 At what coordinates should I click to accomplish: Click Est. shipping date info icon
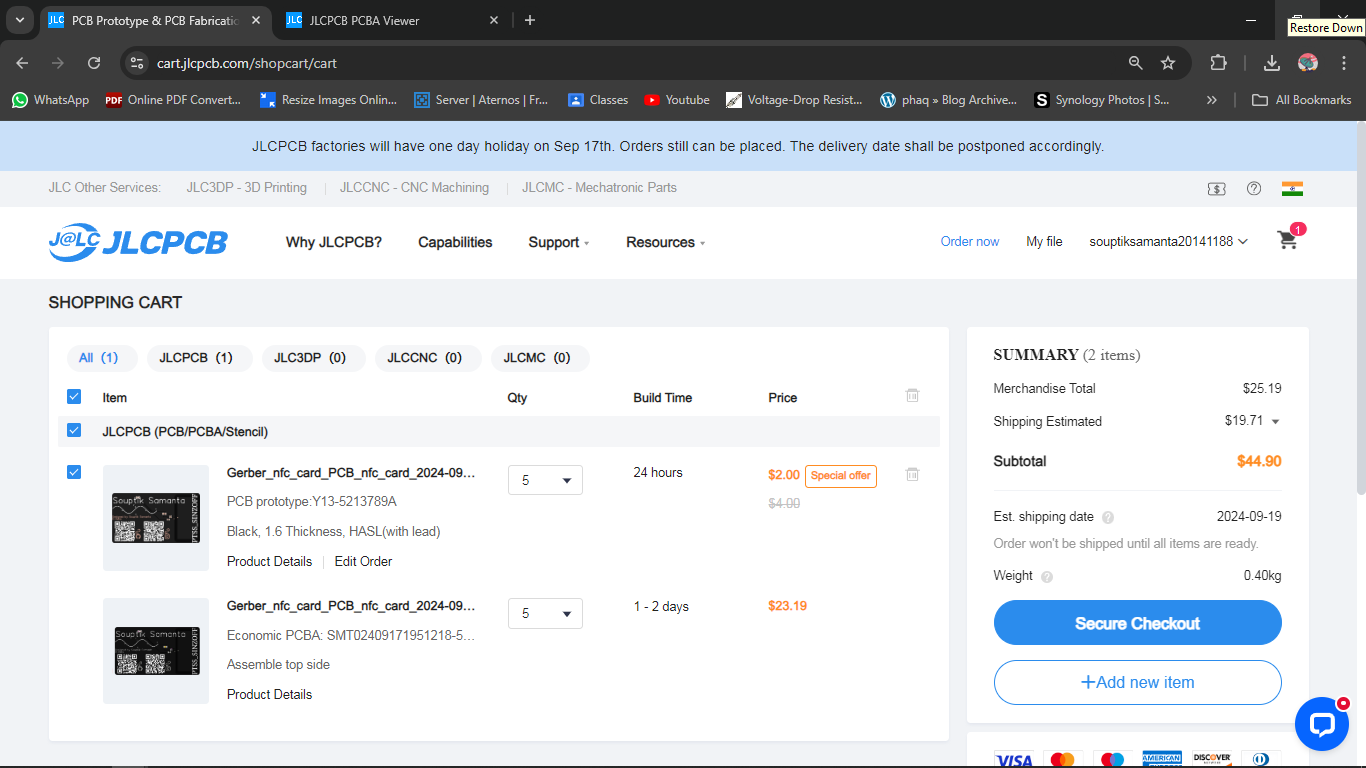[1108, 518]
